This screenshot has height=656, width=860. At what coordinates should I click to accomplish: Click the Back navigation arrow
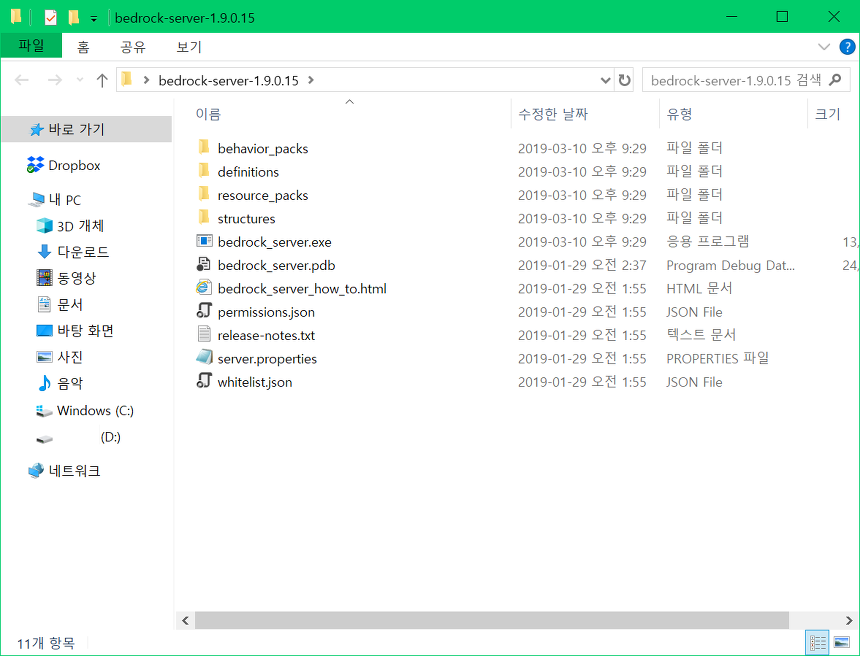pyautogui.click(x=22, y=80)
